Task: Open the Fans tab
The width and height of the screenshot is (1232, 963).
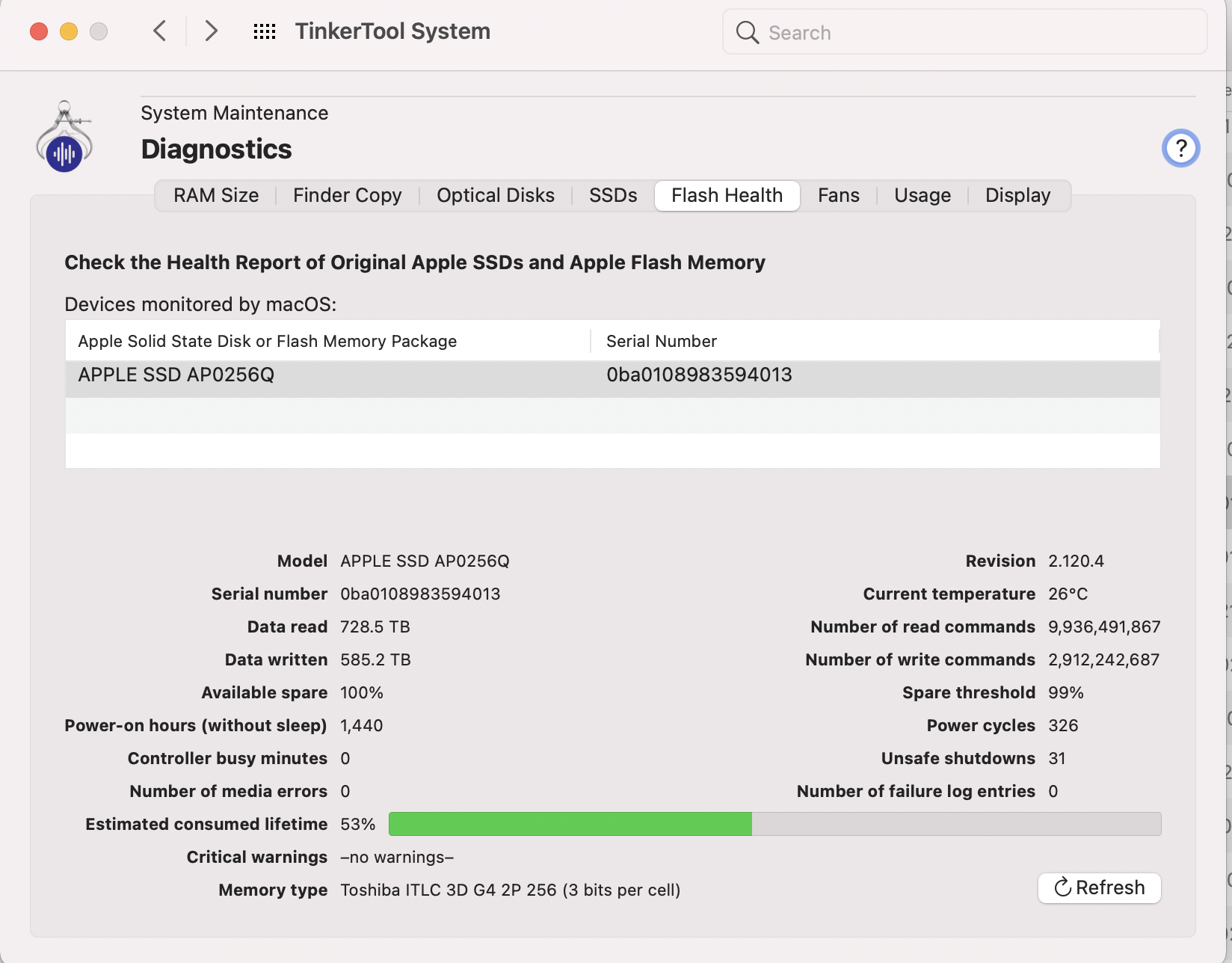Action: point(839,196)
